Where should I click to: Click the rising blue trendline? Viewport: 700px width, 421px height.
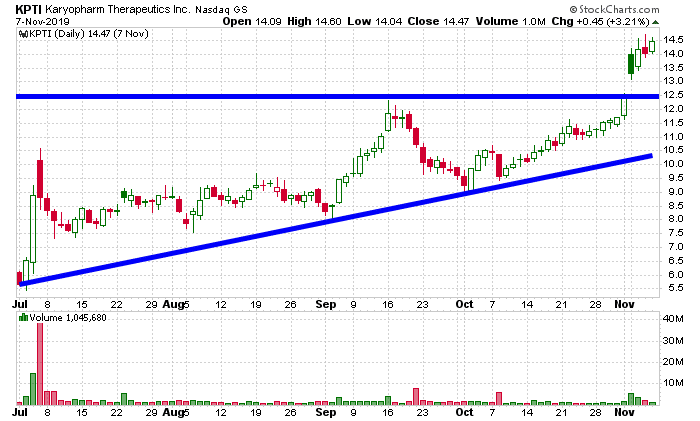pyautogui.click(x=336, y=220)
